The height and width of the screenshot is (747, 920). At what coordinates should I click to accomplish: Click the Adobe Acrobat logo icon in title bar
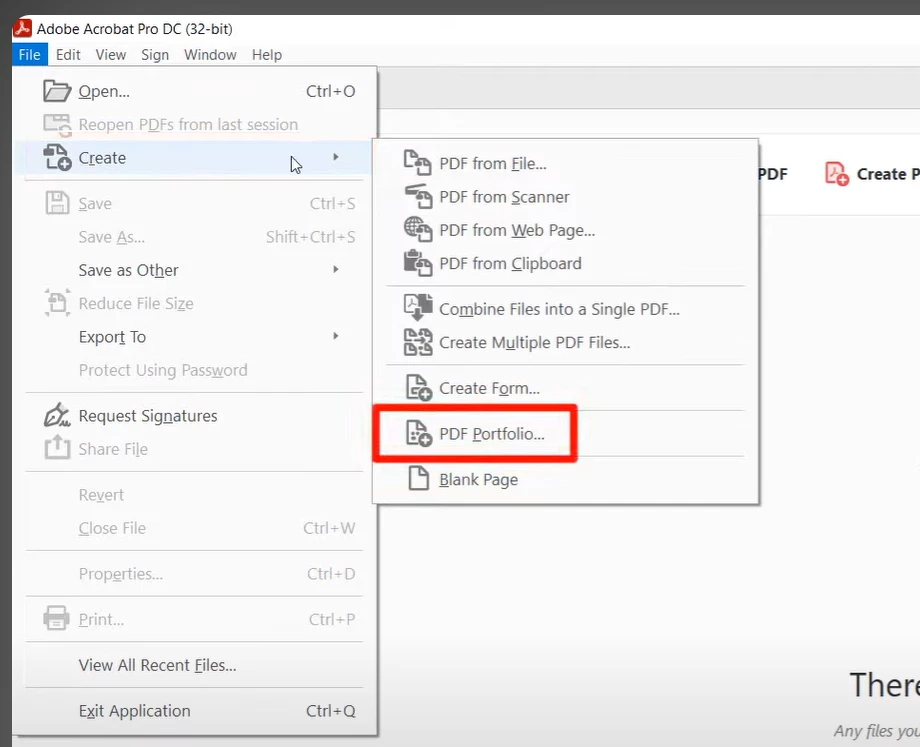click(x=22, y=28)
